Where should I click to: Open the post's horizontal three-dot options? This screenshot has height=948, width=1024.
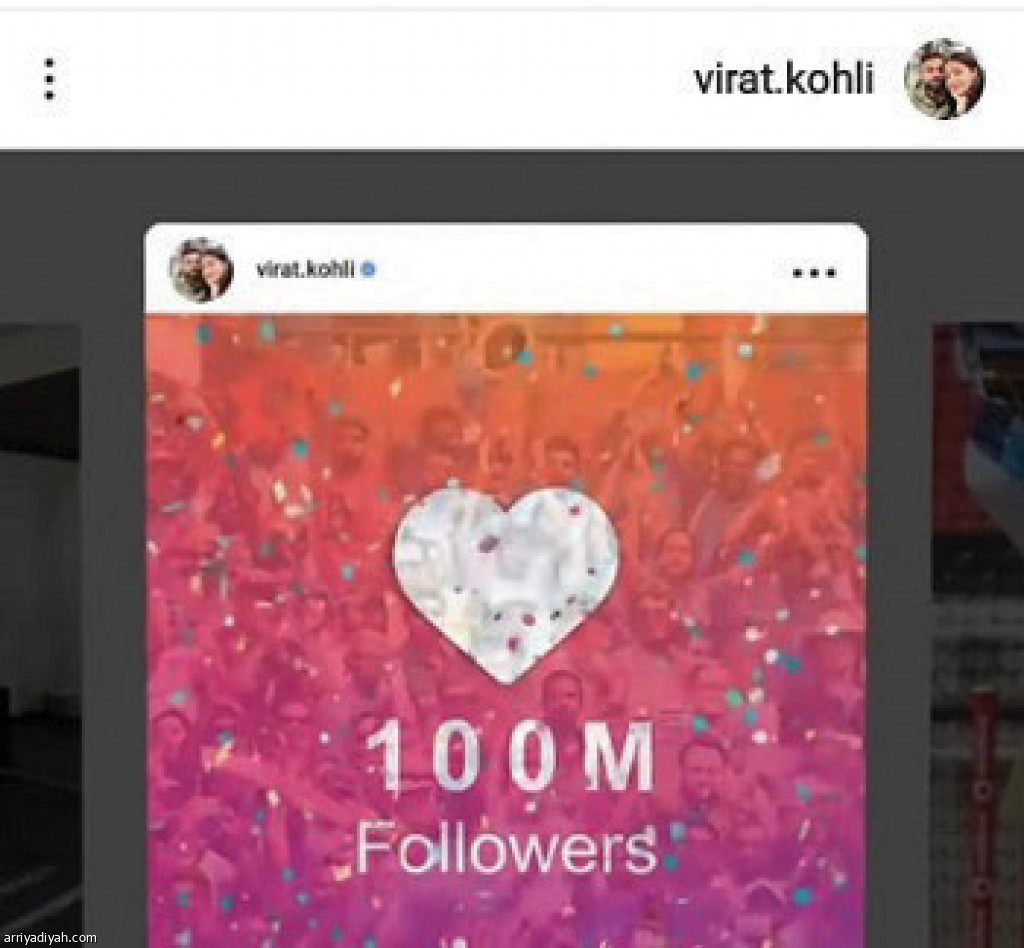[x=814, y=273]
